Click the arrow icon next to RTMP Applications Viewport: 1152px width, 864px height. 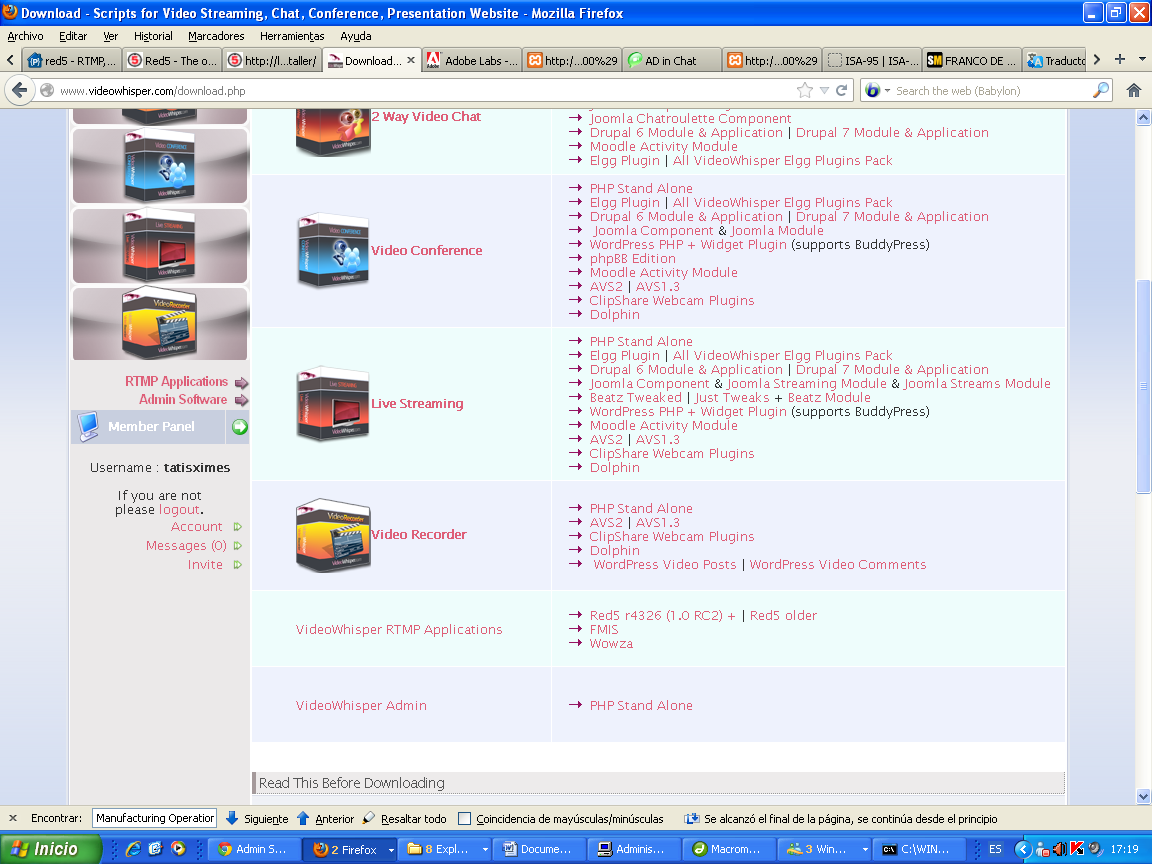[241, 383]
